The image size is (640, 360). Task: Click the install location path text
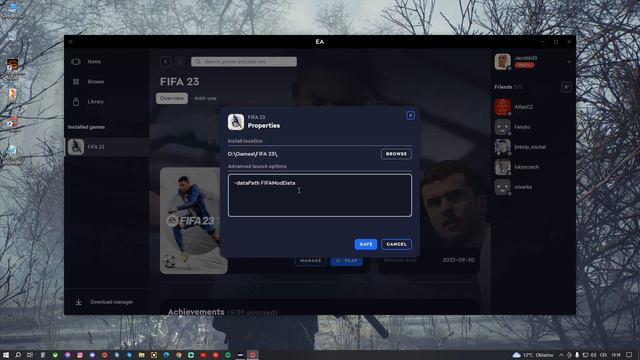click(x=253, y=154)
